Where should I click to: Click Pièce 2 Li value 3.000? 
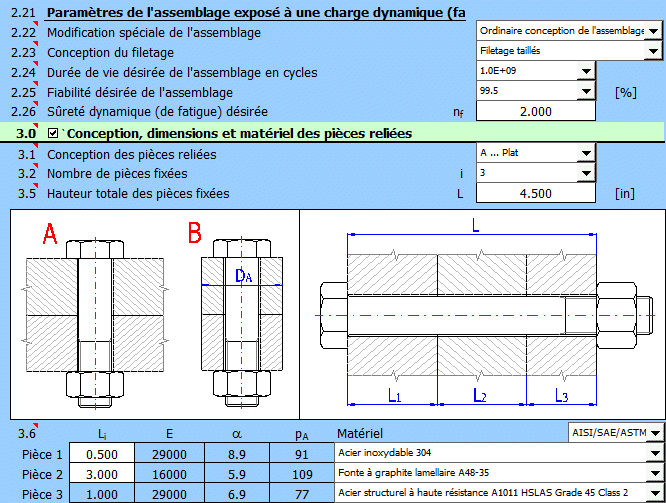pos(102,474)
